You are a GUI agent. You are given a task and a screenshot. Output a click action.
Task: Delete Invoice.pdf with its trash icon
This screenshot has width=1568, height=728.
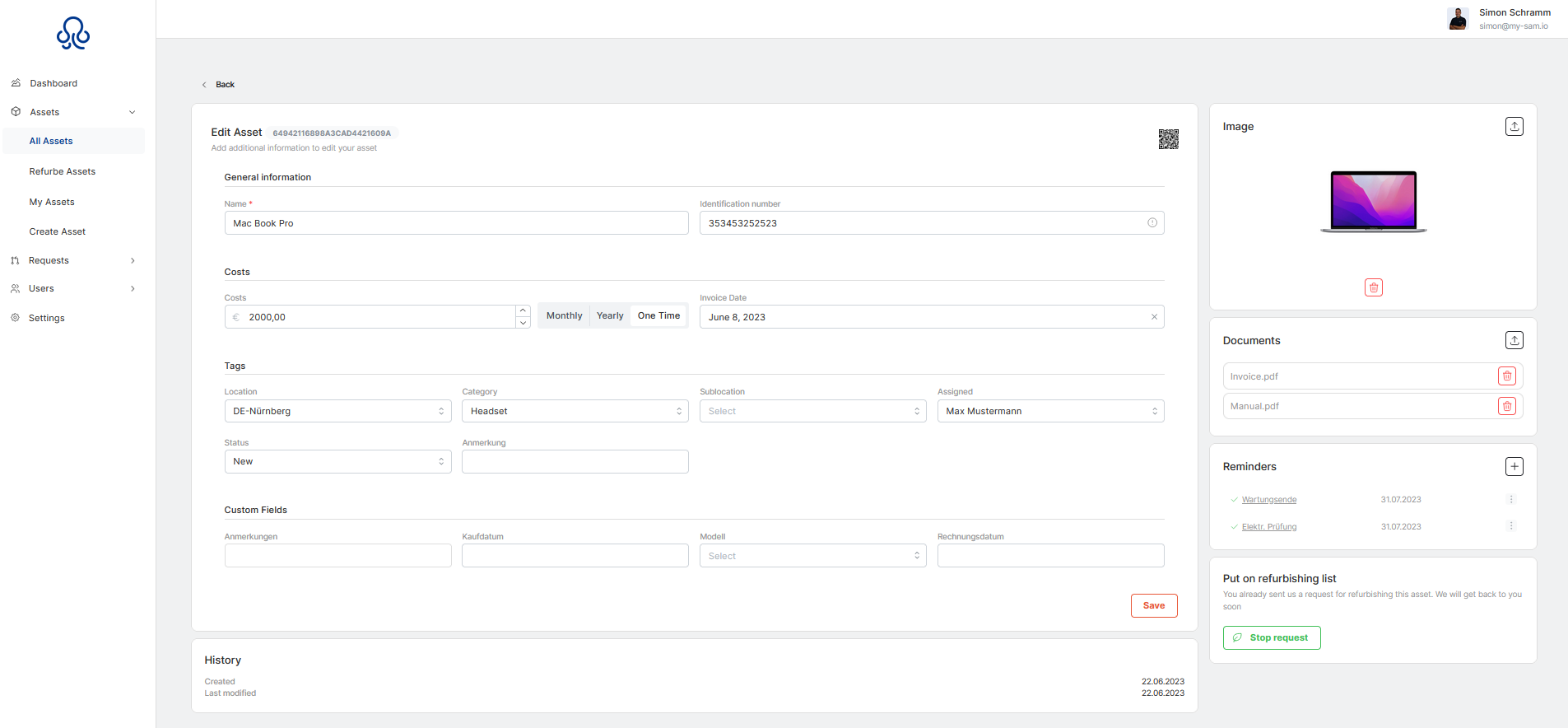click(x=1506, y=376)
